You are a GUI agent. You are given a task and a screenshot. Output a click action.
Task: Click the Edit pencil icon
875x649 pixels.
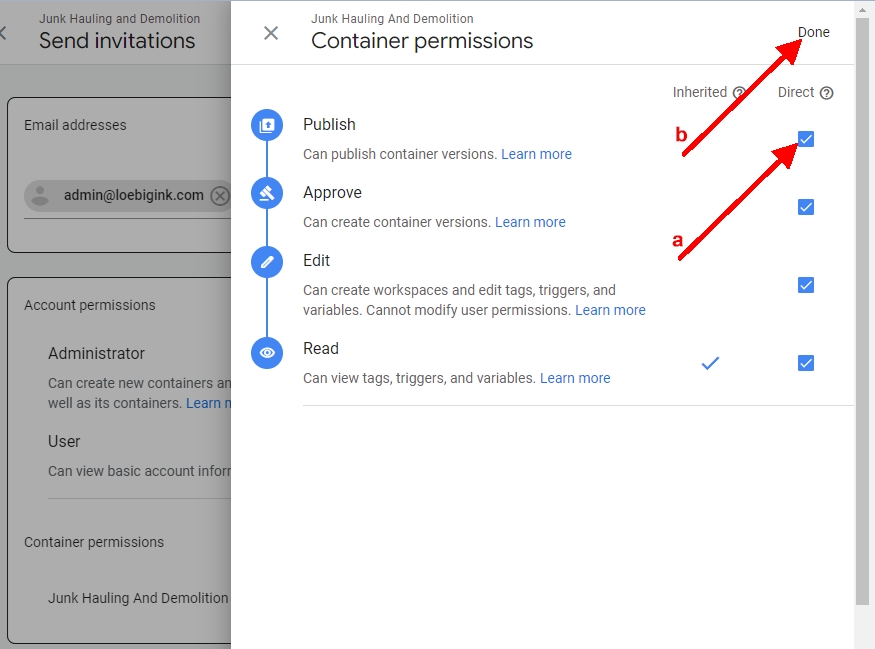[267, 261]
